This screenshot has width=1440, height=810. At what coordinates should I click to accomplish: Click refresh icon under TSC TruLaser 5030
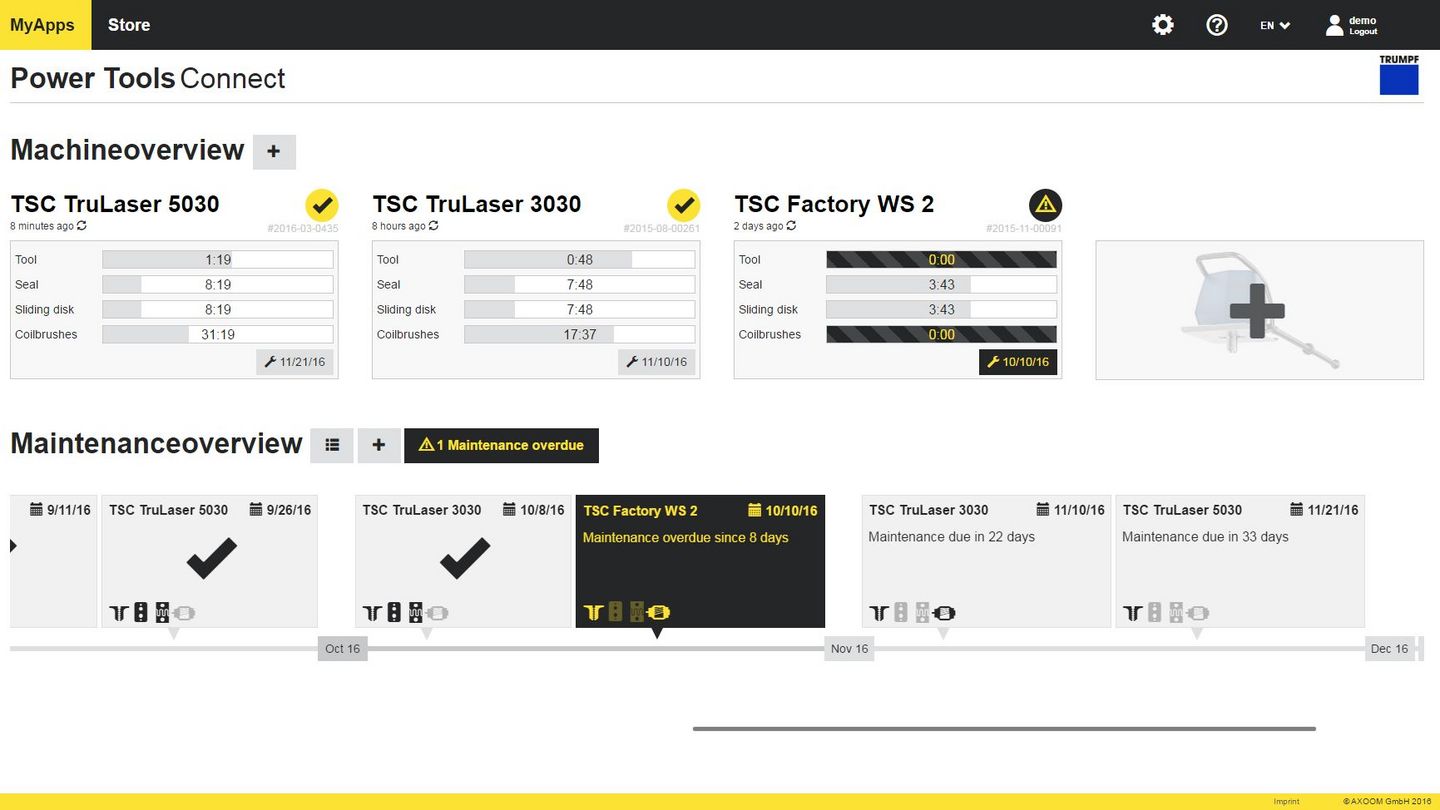tap(82, 226)
